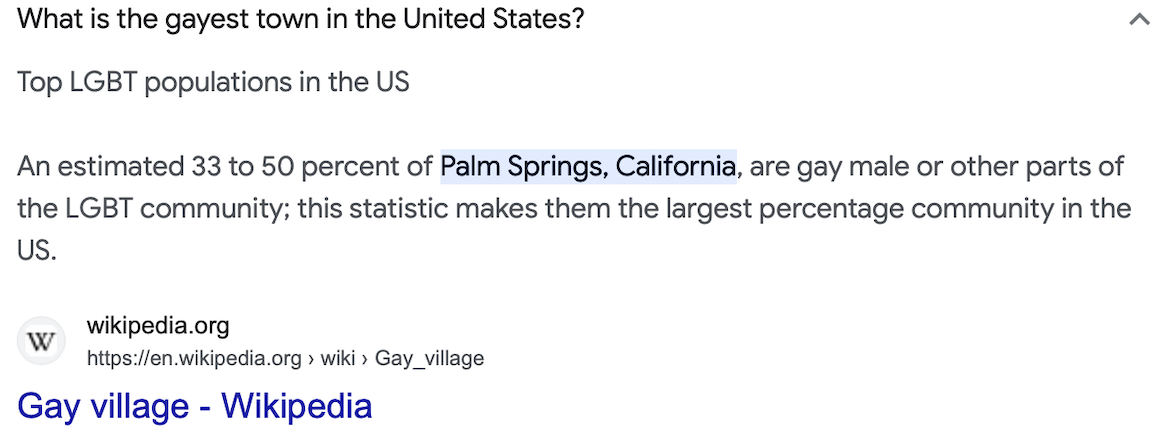
Task: Click the "Gay_village" breadcrumb segment
Action: click(x=429, y=357)
